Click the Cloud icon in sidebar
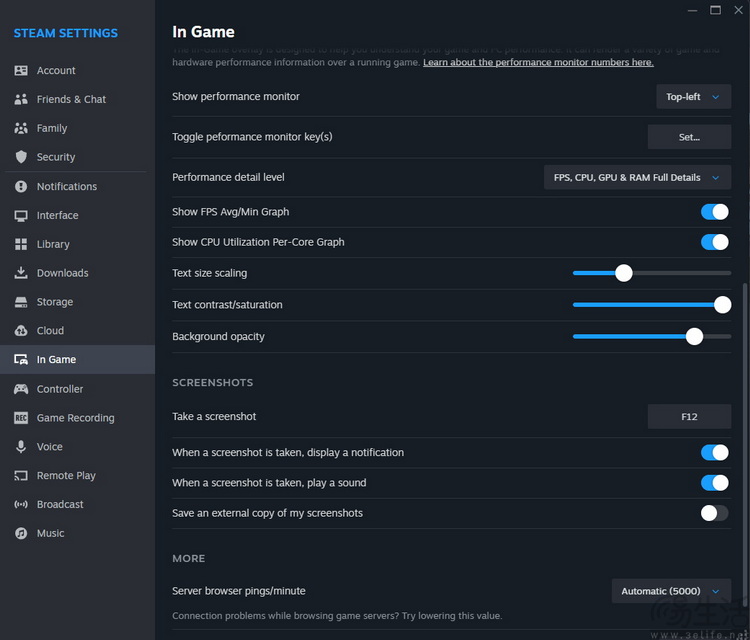This screenshot has height=640, width=750. (x=21, y=331)
